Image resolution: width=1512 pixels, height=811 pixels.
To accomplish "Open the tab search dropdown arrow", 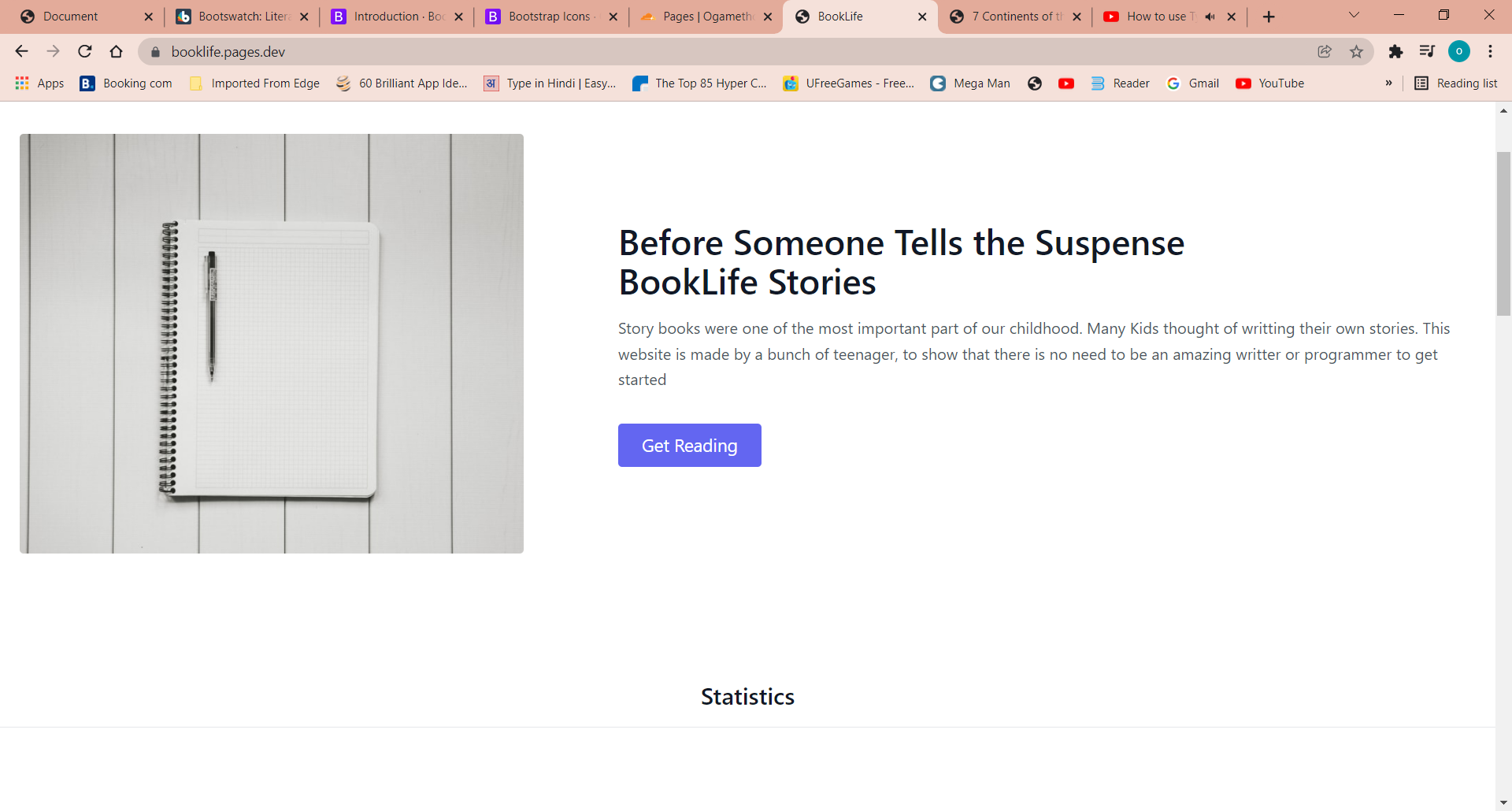I will (1354, 15).
